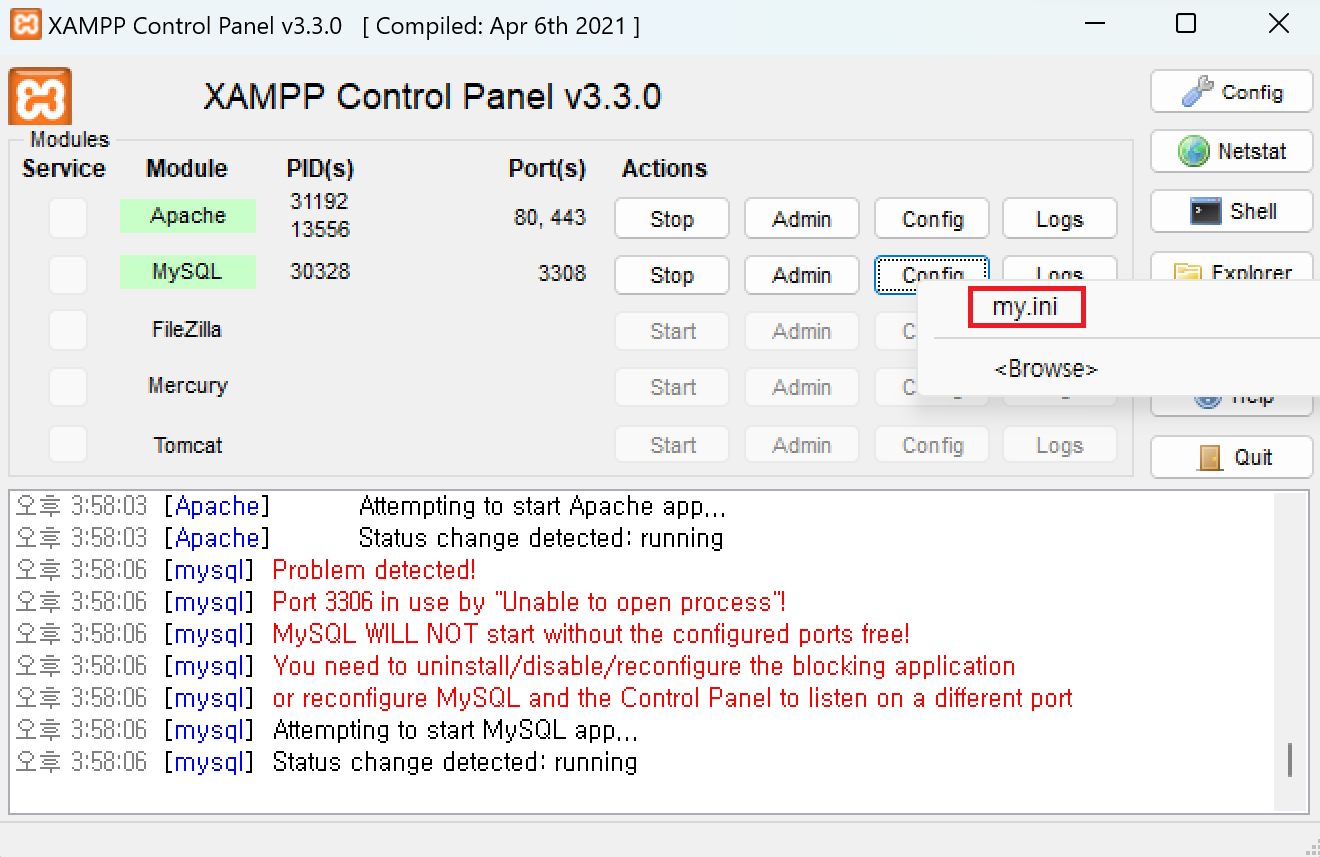Enable the Mercury service checkbox
Screen dimensions: 1320x857
pos(67,387)
